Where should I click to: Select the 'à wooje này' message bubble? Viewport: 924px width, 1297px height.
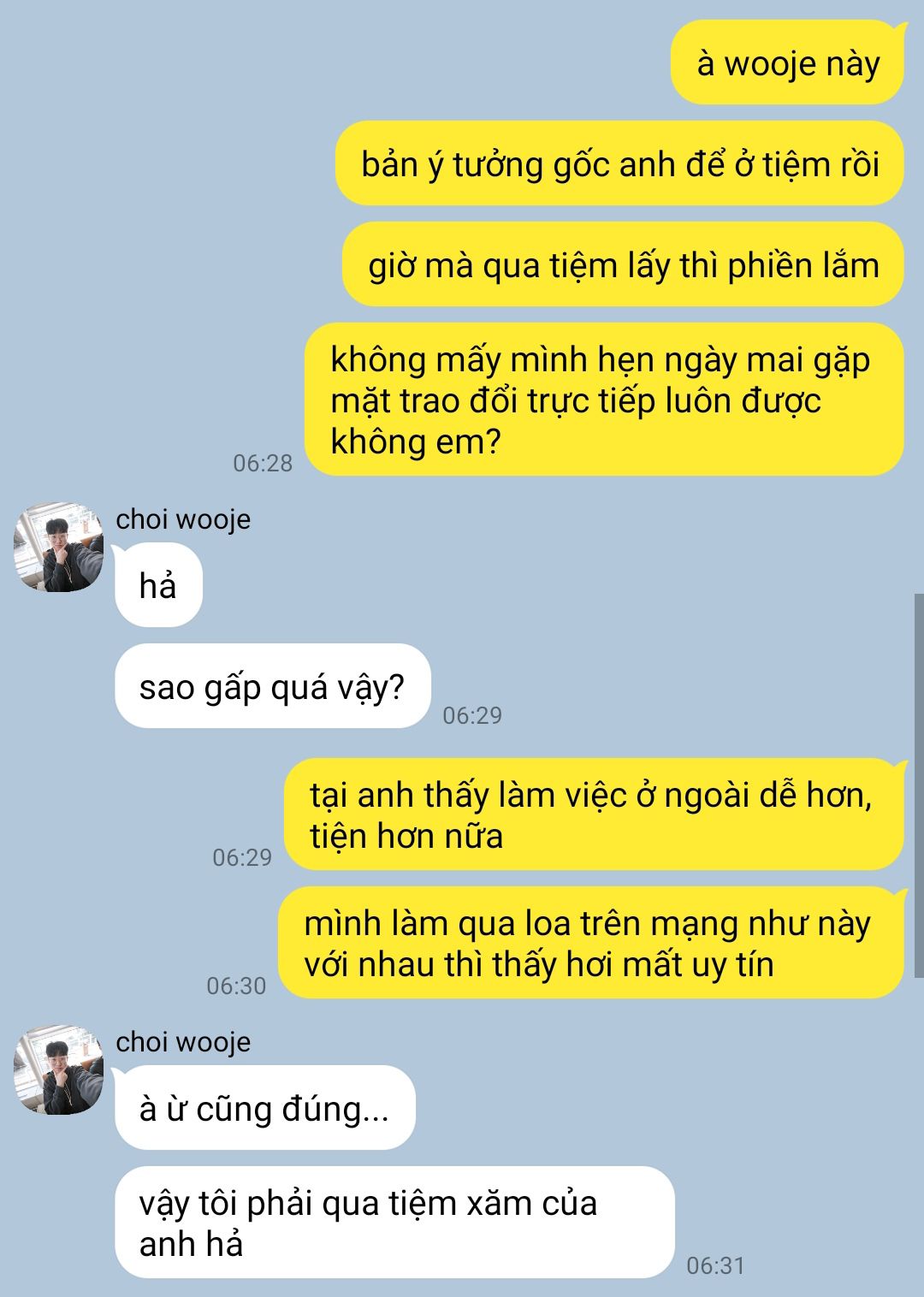point(787,63)
